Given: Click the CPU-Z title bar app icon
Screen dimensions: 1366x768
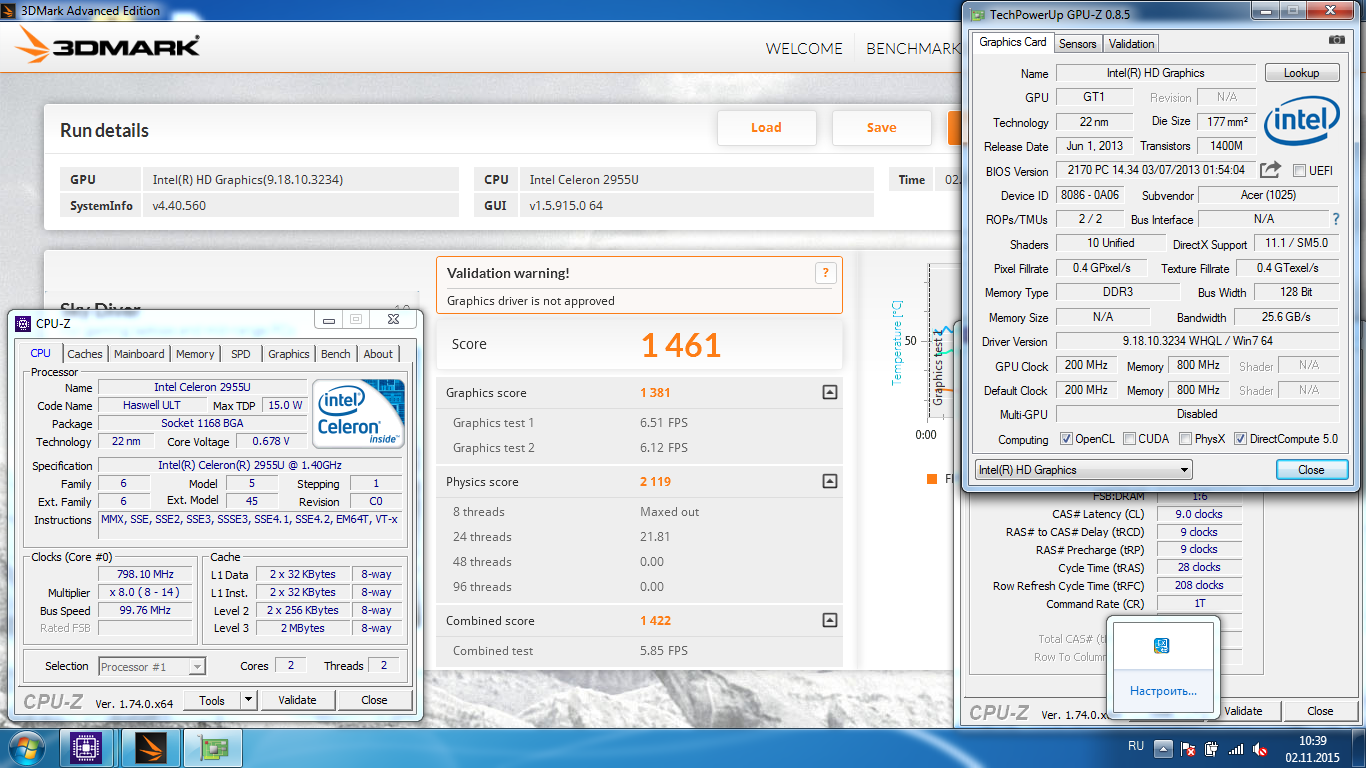Looking at the screenshot, I should 23,323.
